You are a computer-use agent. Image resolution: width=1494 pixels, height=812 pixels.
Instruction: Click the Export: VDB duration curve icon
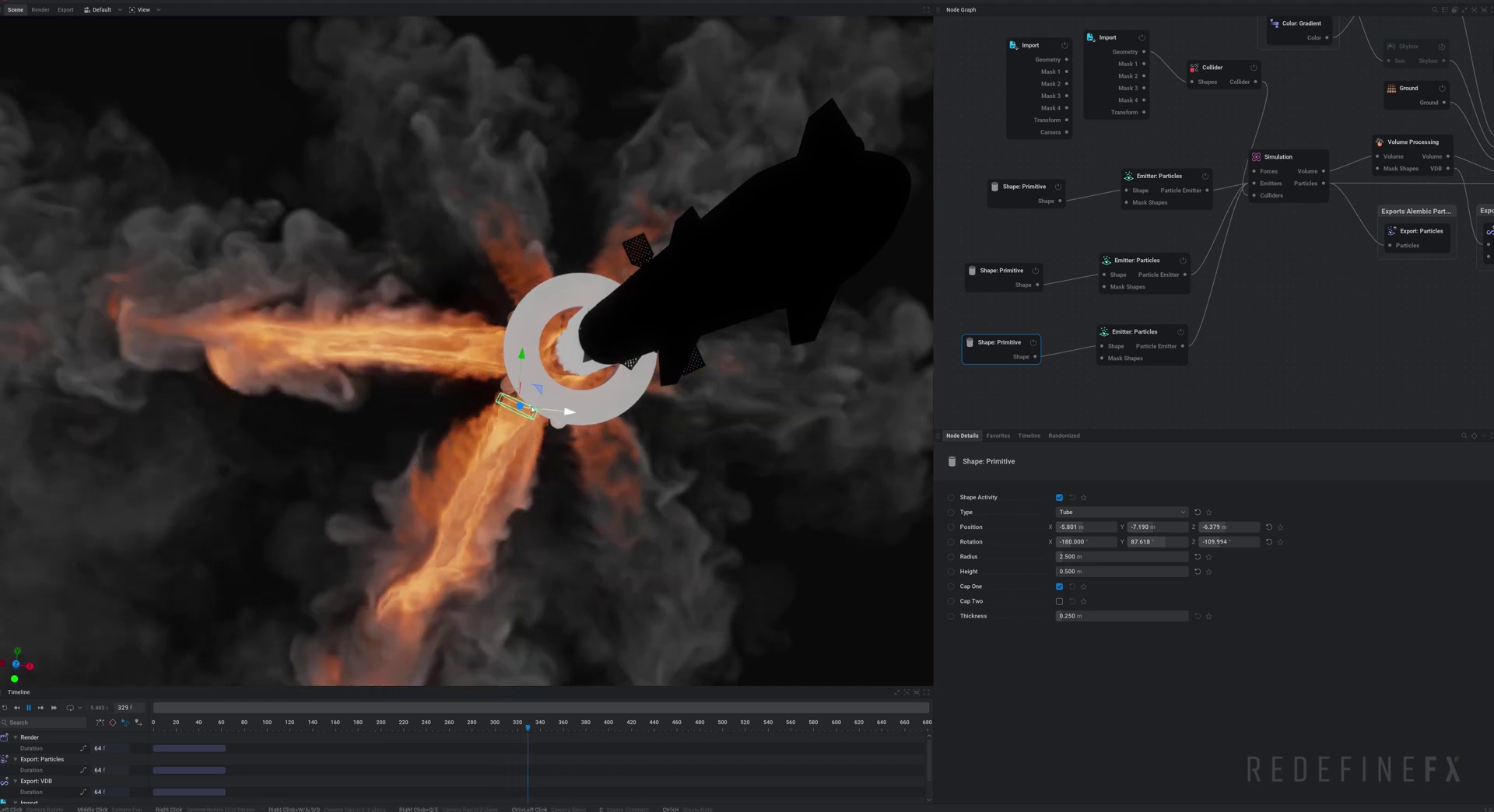pyautogui.click(x=83, y=792)
